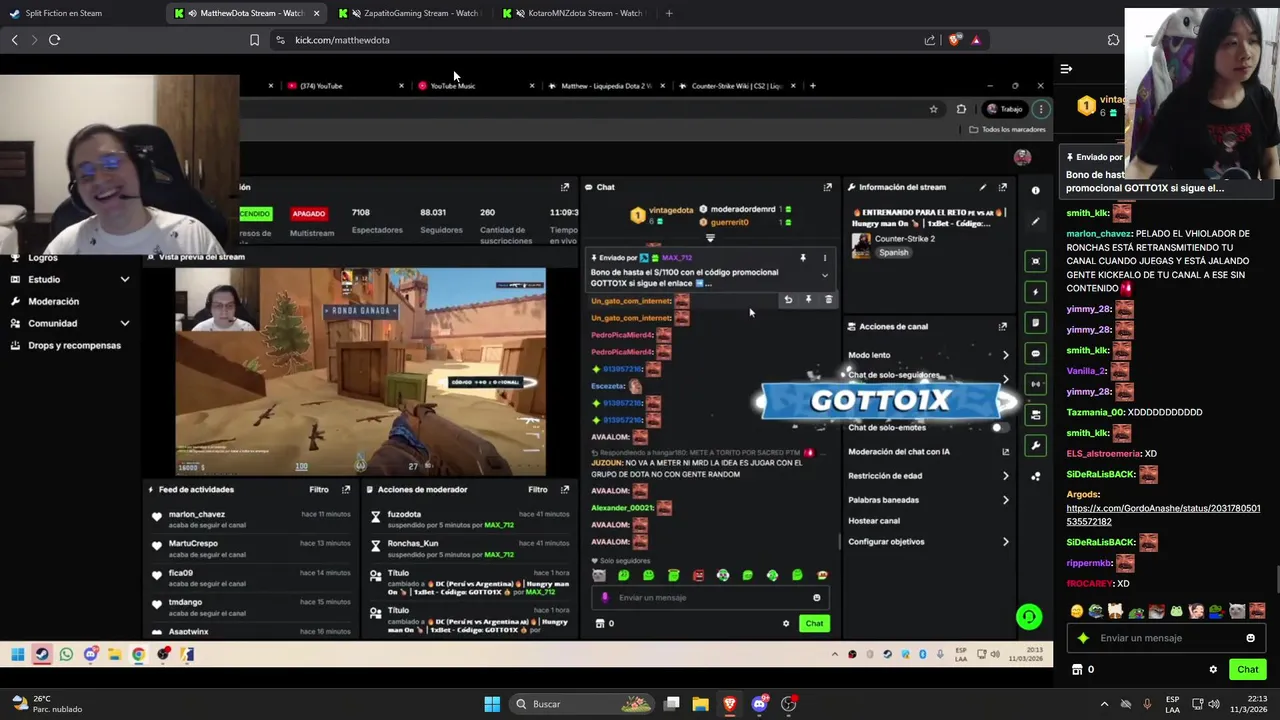Screen dimensions: 1280x720
Task: Unpin the message from MAX_712
Action: pyautogui.click(x=802, y=258)
